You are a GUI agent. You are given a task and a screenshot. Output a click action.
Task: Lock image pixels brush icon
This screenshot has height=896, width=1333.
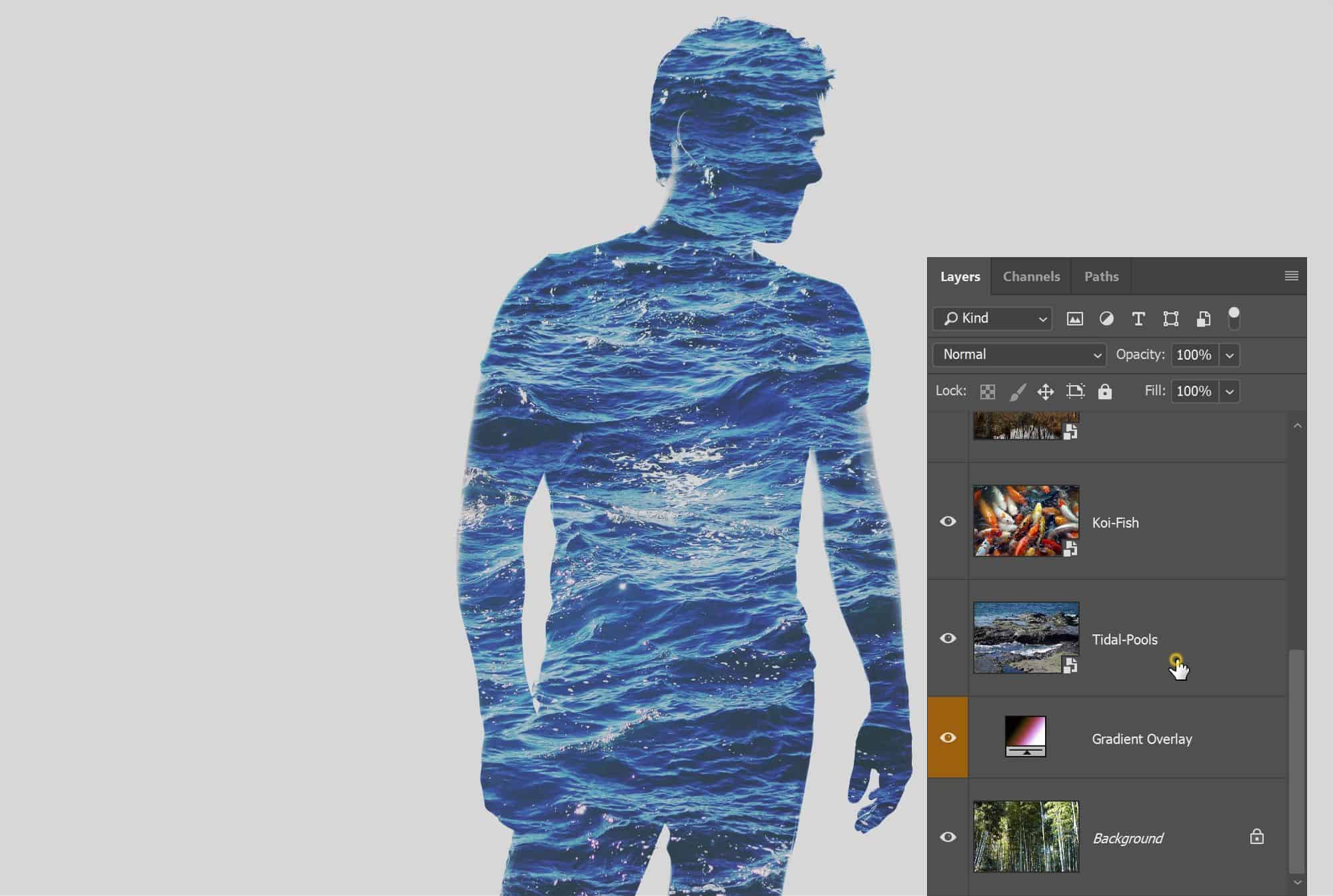coord(1017,392)
